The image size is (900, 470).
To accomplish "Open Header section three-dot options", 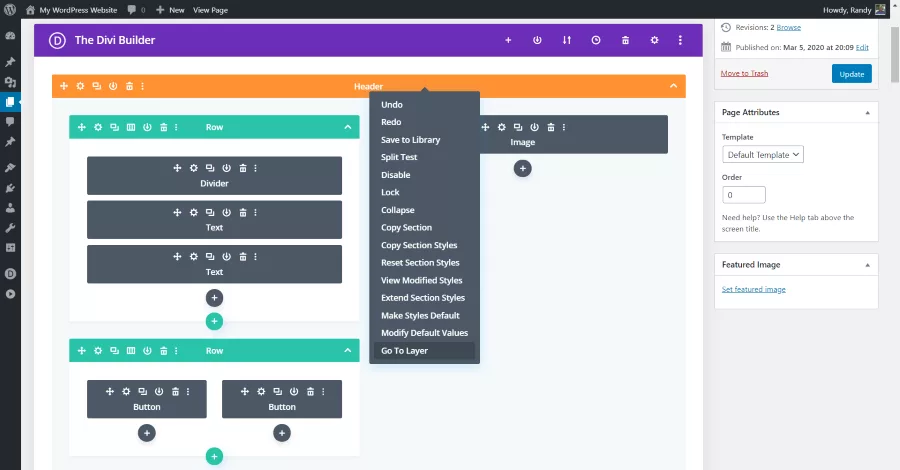I will pos(142,86).
